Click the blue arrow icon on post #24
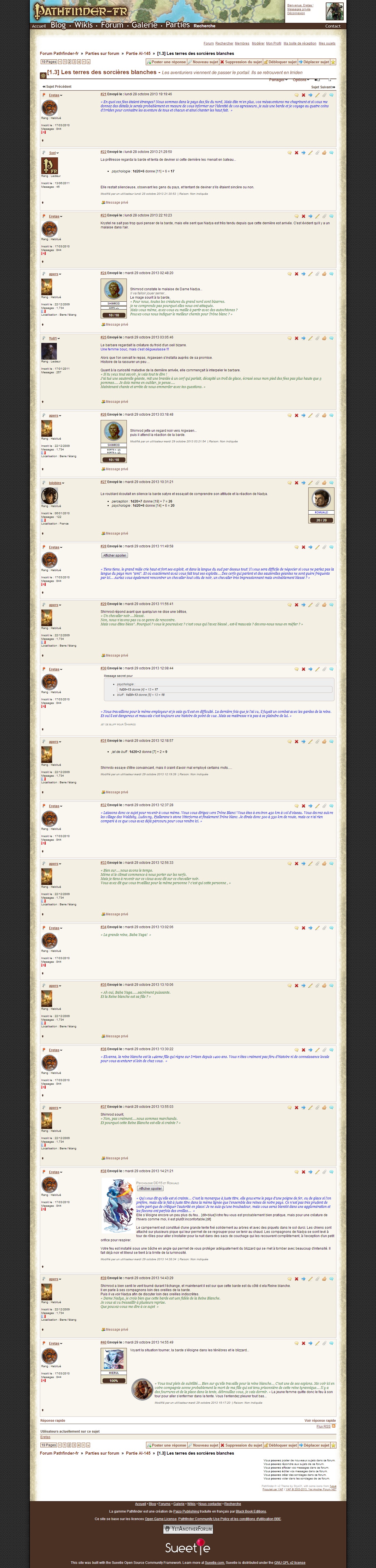Screen dimensions: 376x1568 (x=304, y=274)
